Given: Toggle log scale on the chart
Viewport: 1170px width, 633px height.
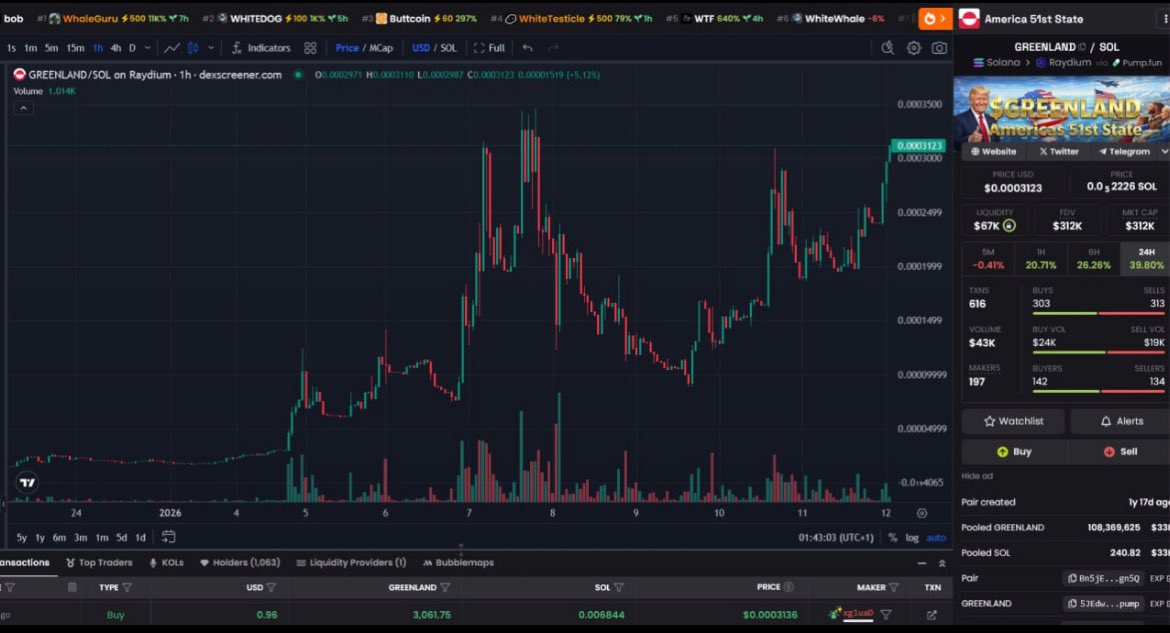Looking at the screenshot, I should click(x=912, y=537).
